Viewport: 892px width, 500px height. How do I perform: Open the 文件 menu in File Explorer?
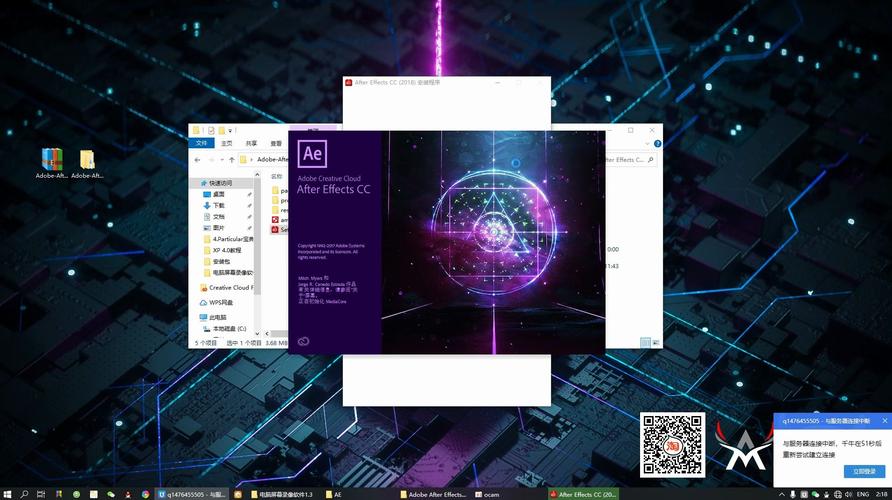(201, 143)
